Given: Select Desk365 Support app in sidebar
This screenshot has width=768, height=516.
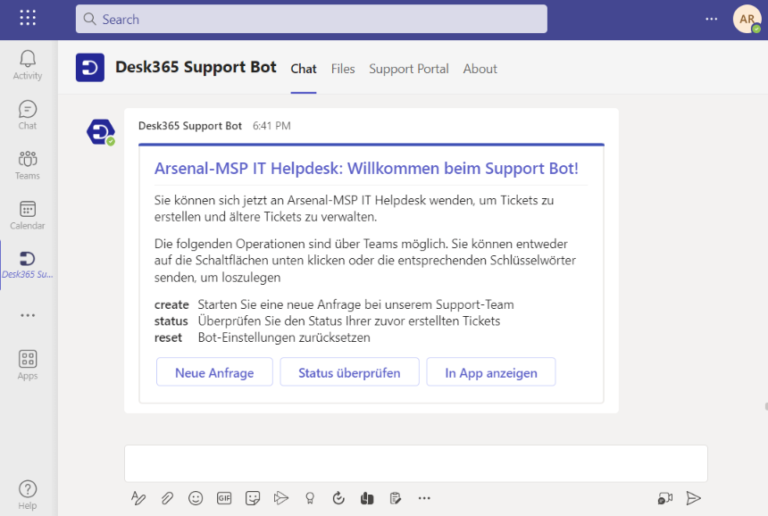Looking at the screenshot, I should (27, 265).
